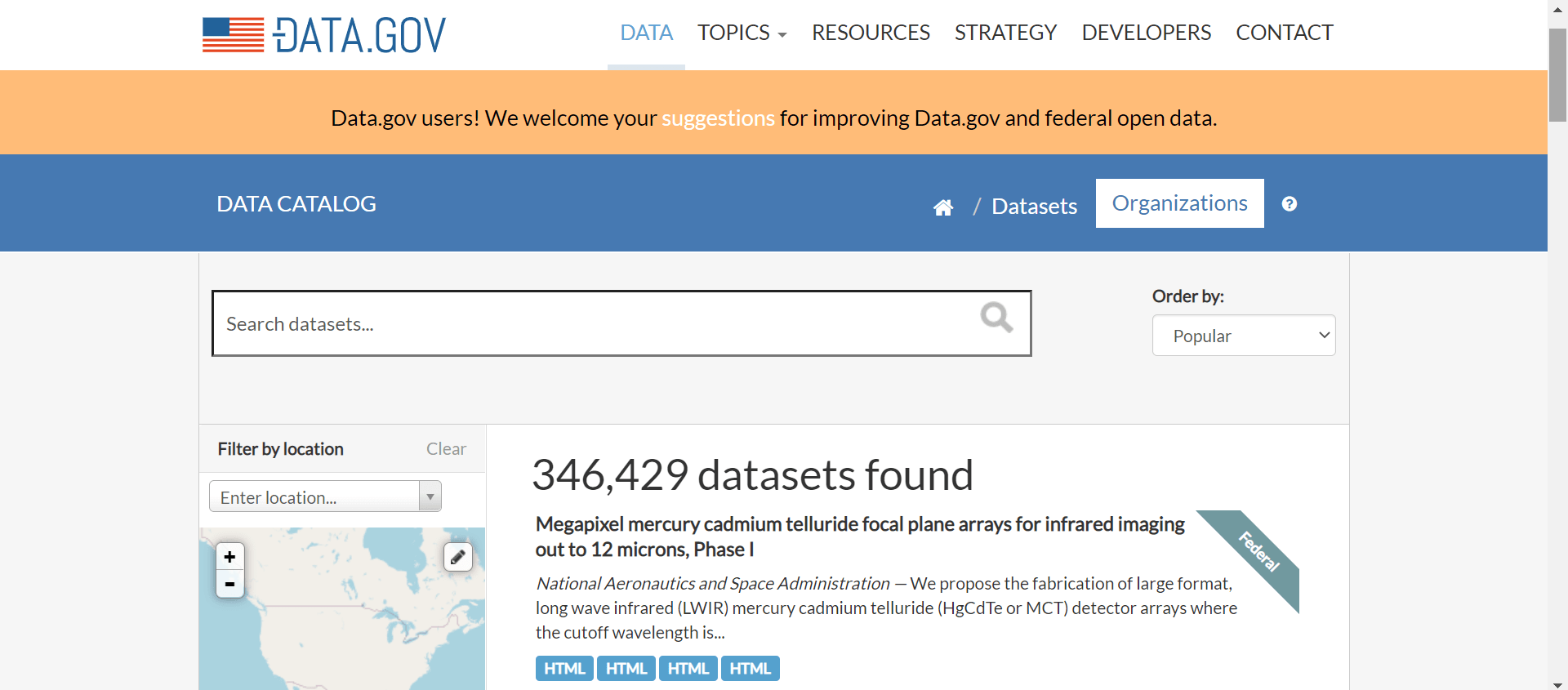Open the Order by Popular dropdown
Viewport: 1568px width, 690px height.
(1244, 336)
